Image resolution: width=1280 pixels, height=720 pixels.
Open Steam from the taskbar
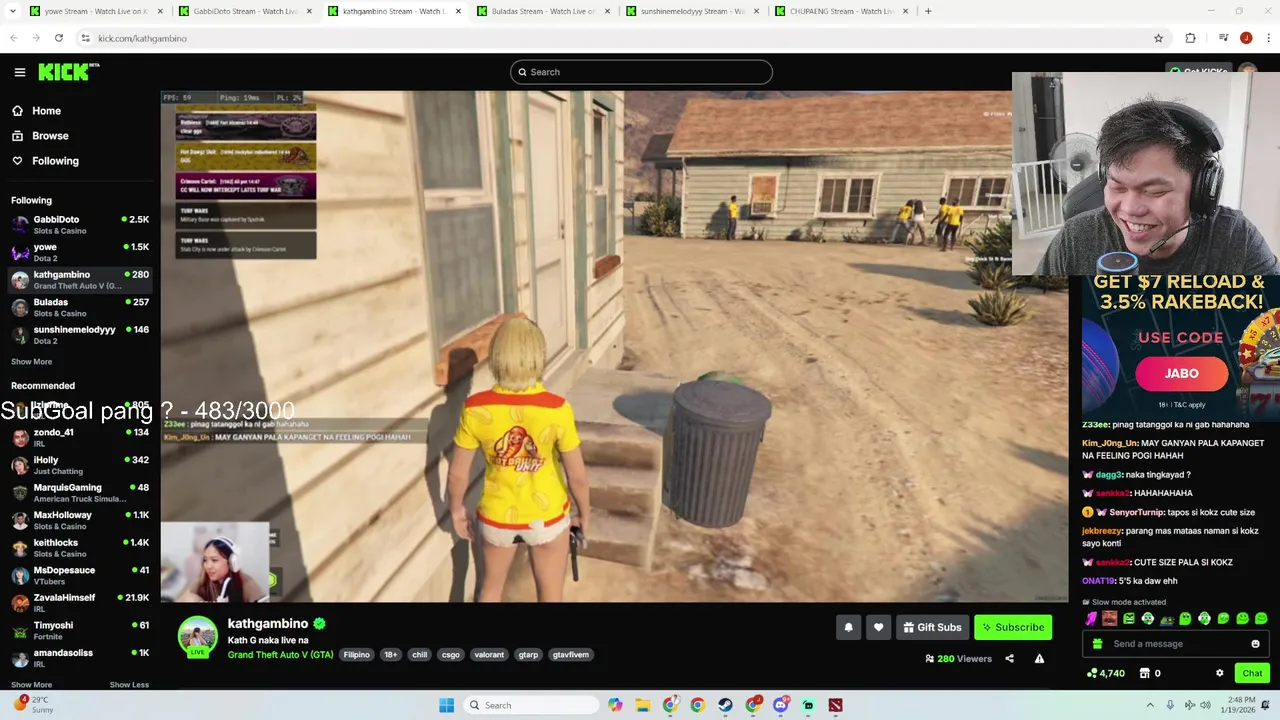point(725,705)
